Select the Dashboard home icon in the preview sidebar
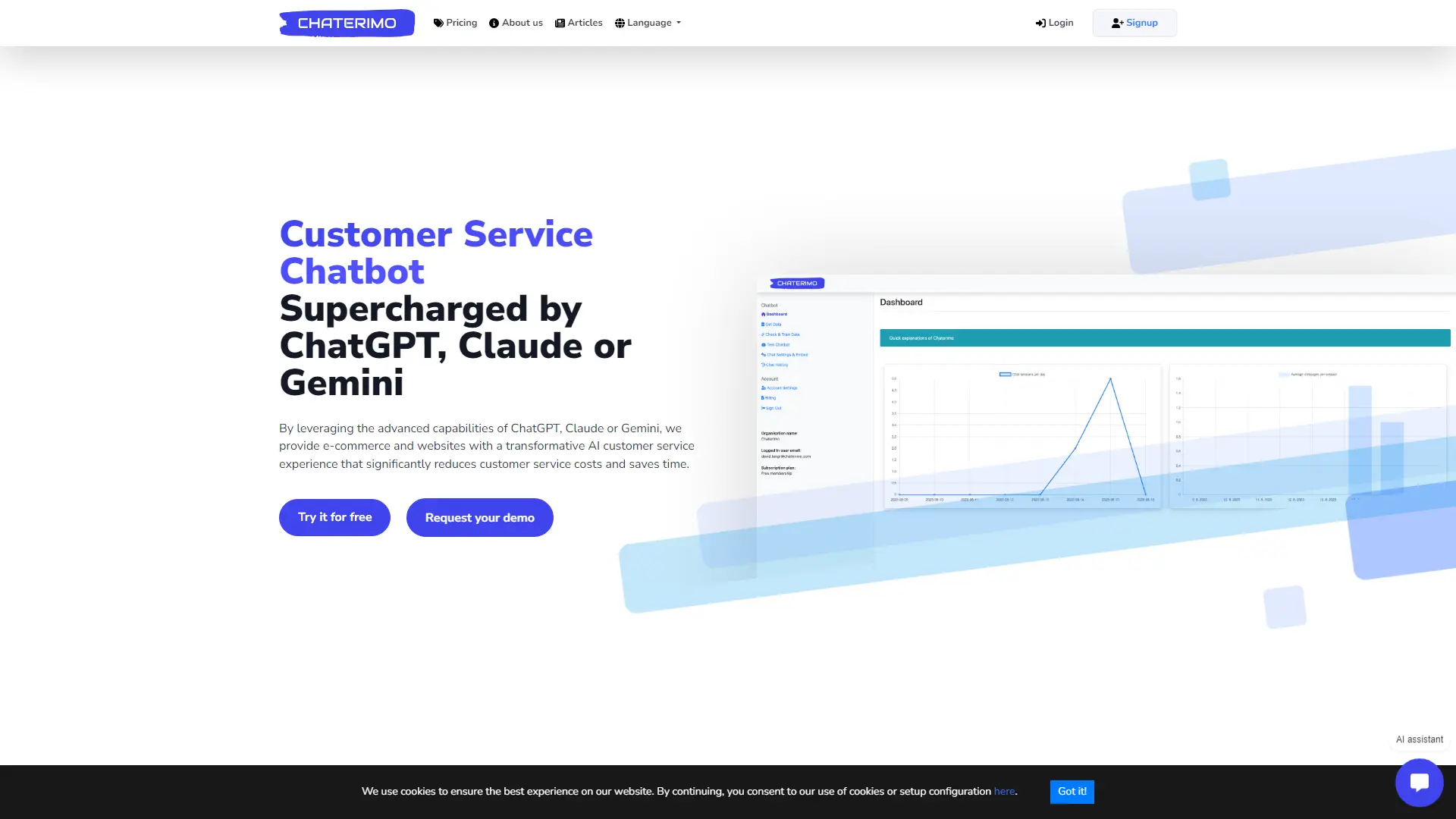Viewport: 1456px width, 819px height. tap(763, 314)
